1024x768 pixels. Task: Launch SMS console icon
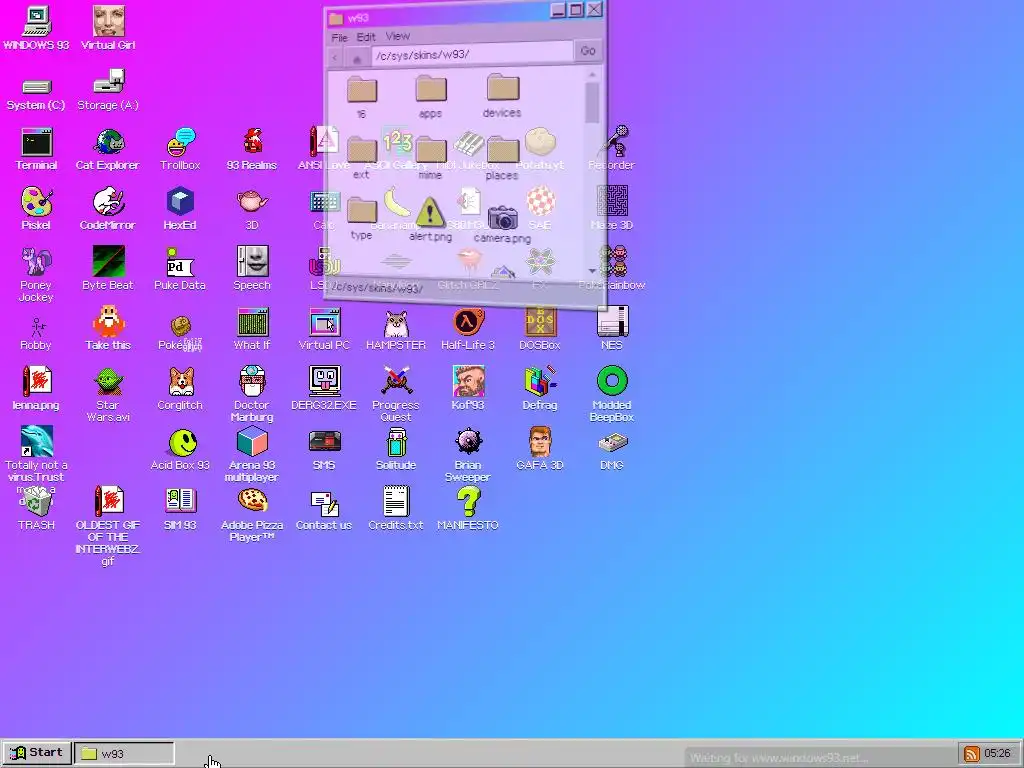pyautogui.click(x=324, y=449)
